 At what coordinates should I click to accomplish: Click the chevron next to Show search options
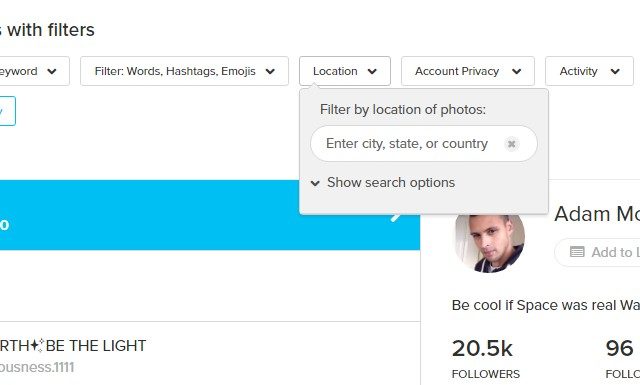coord(315,183)
